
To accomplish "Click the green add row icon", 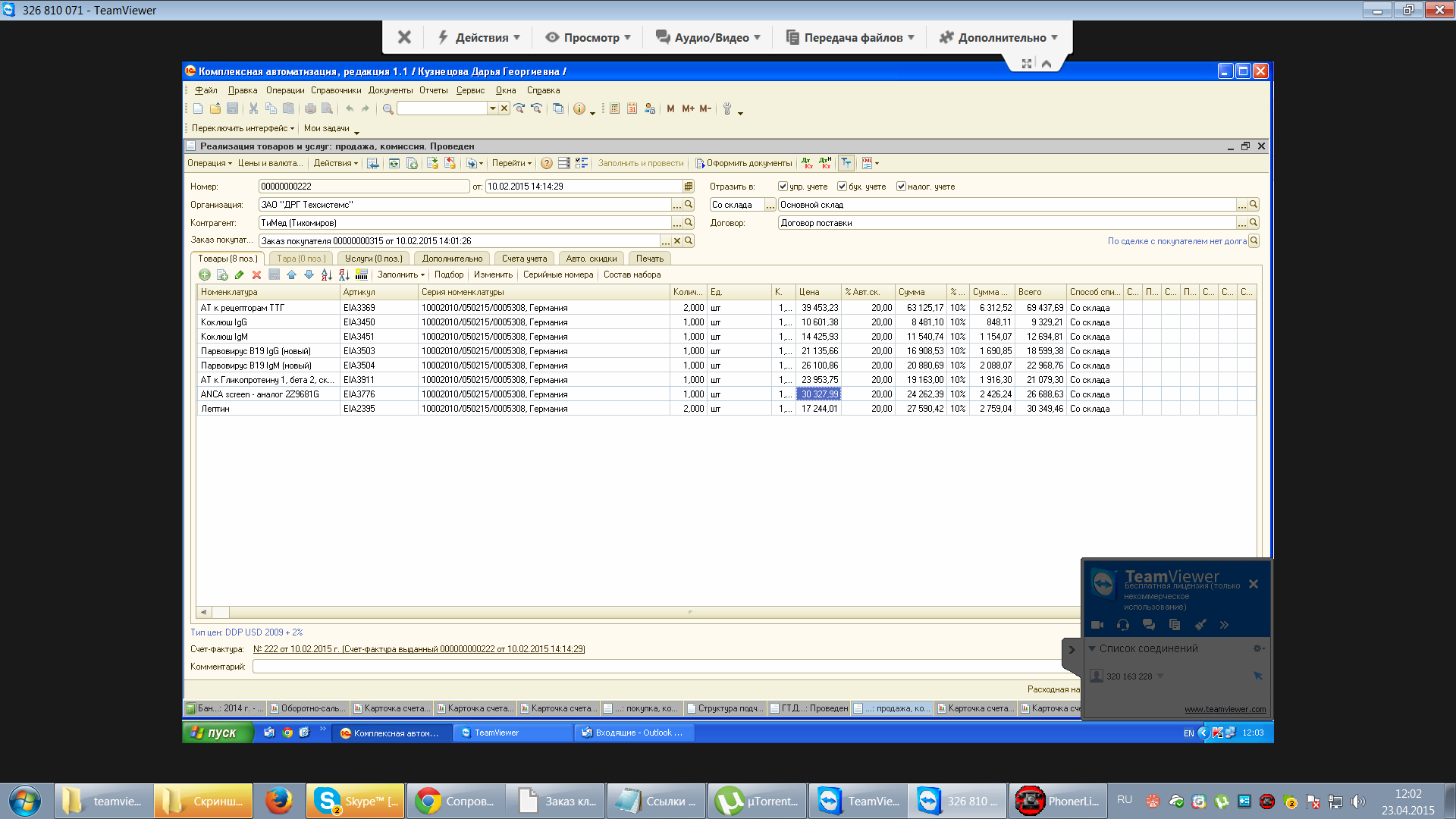I will (205, 275).
